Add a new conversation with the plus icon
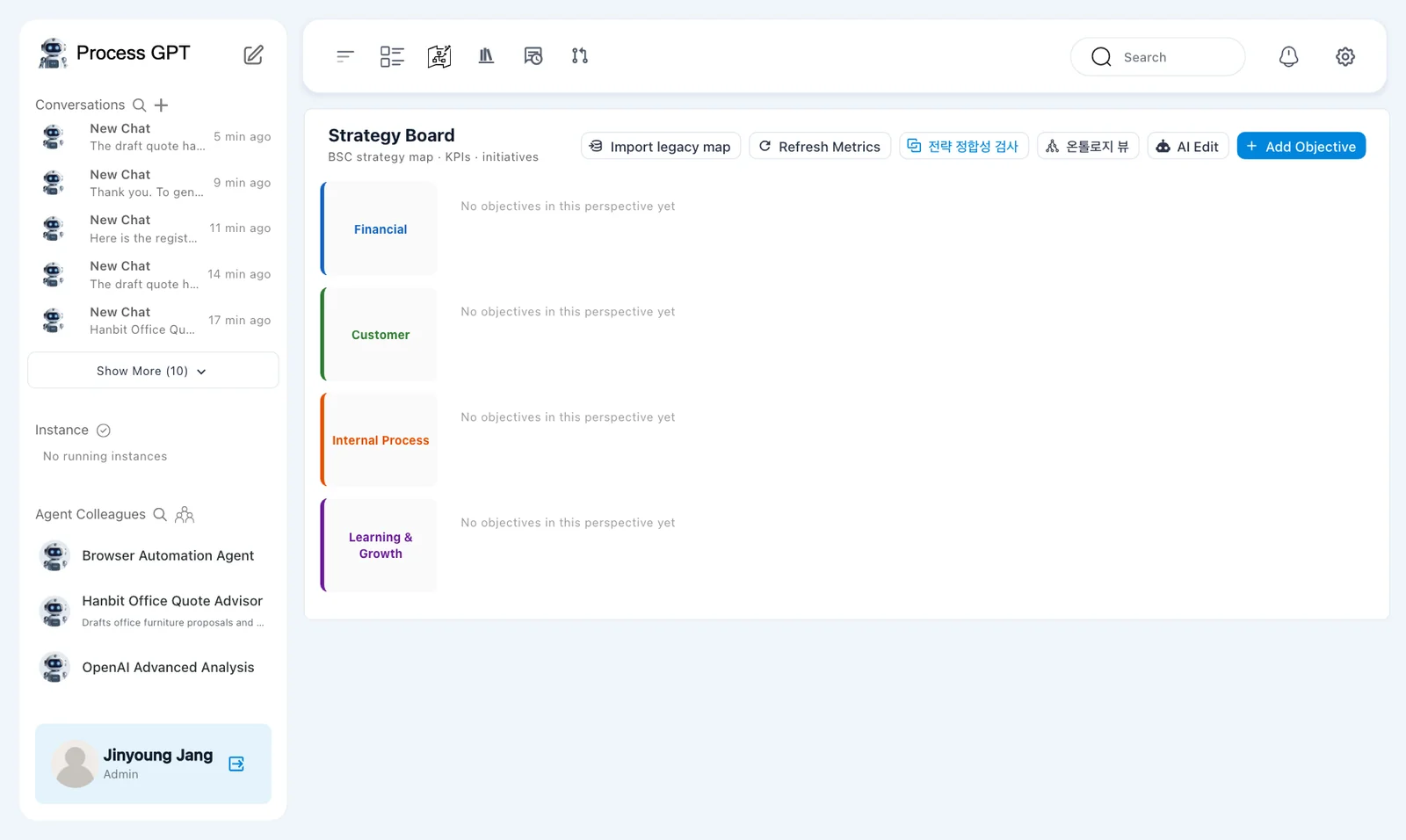1406x840 pixels. (161, 105)
